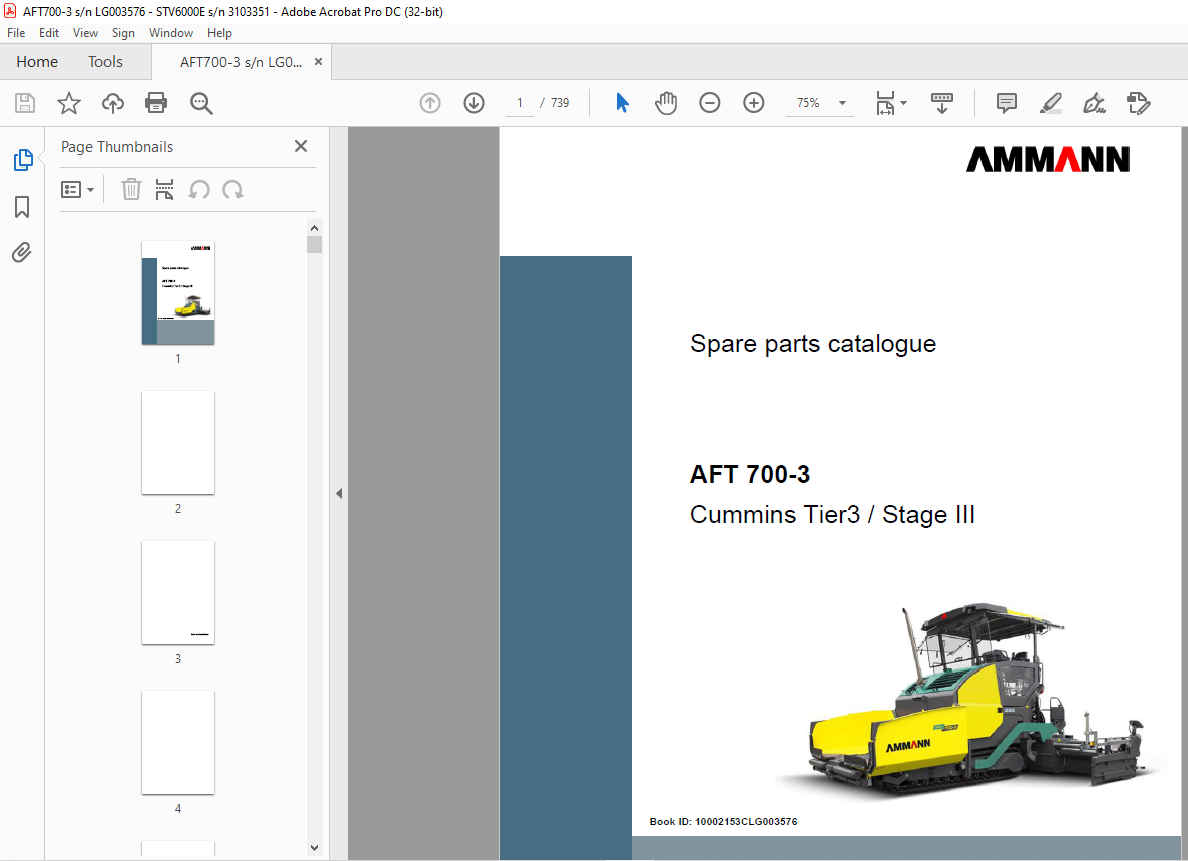Click the 'AFT 700-3' heading text
Screen dimensions: 1188x861
click(x=750, y=474)
